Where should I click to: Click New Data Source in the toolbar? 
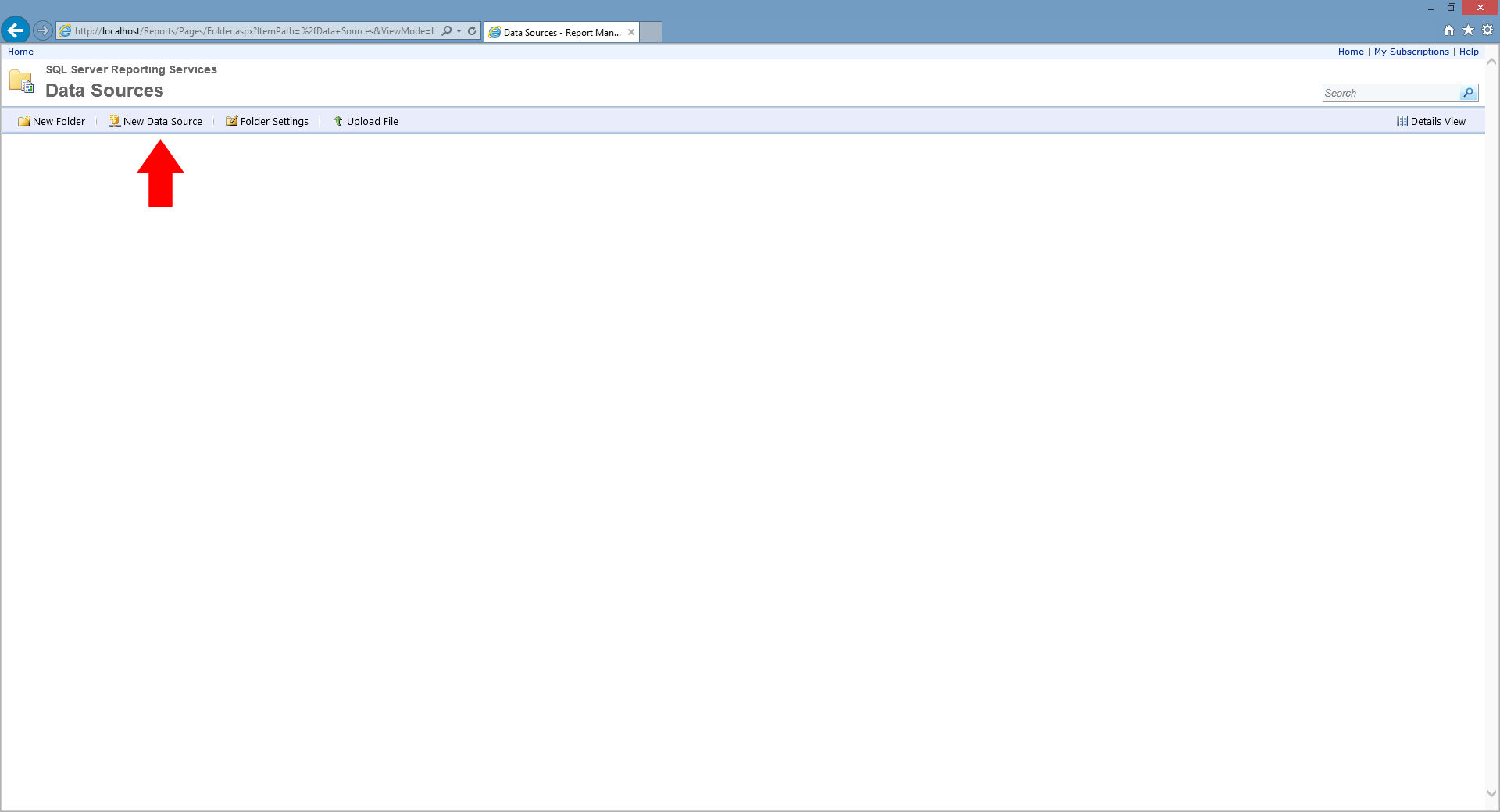[155, 122]
